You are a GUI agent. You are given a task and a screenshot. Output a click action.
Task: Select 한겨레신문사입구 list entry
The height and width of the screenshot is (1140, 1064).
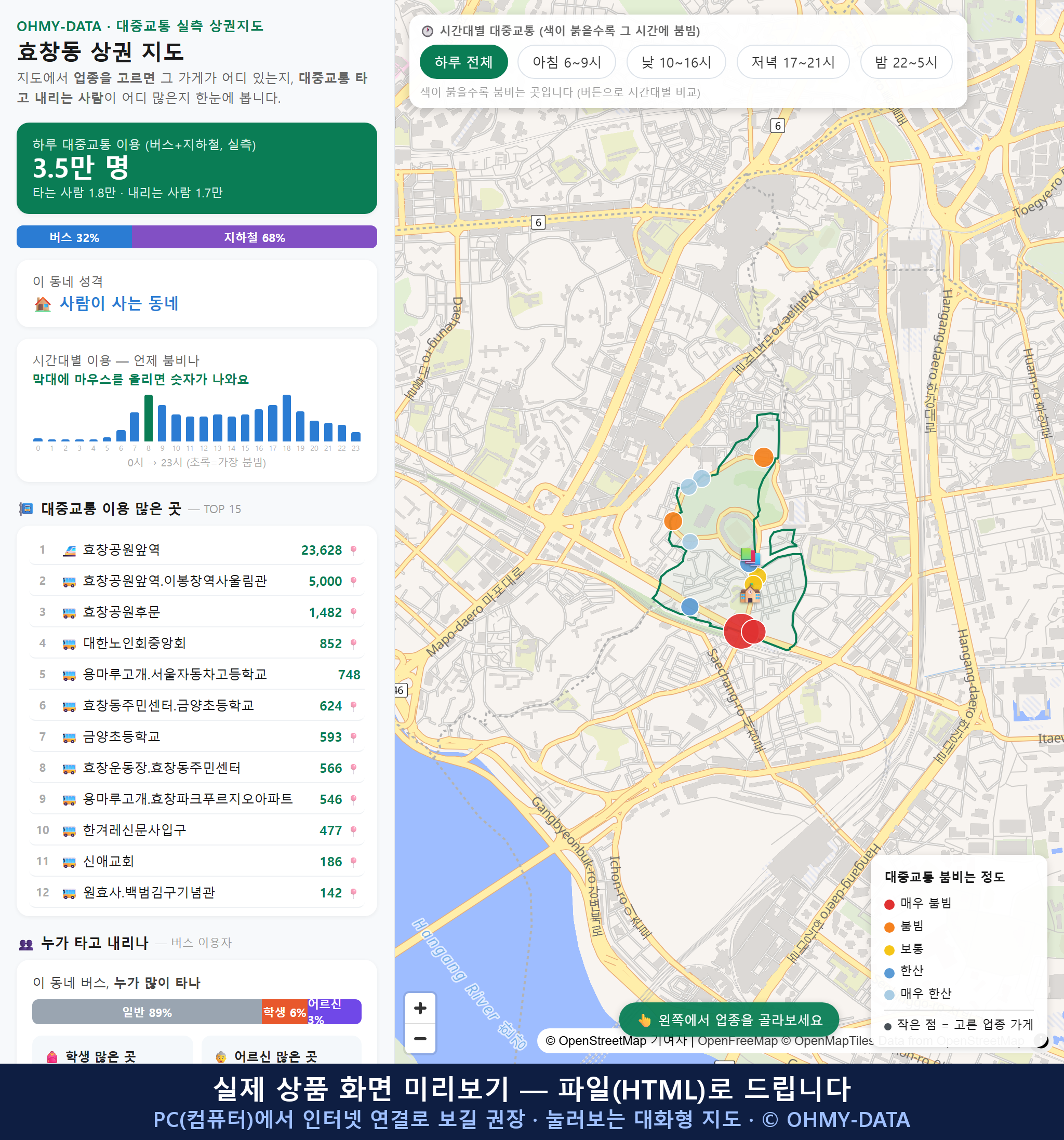[x=197, y=830]
